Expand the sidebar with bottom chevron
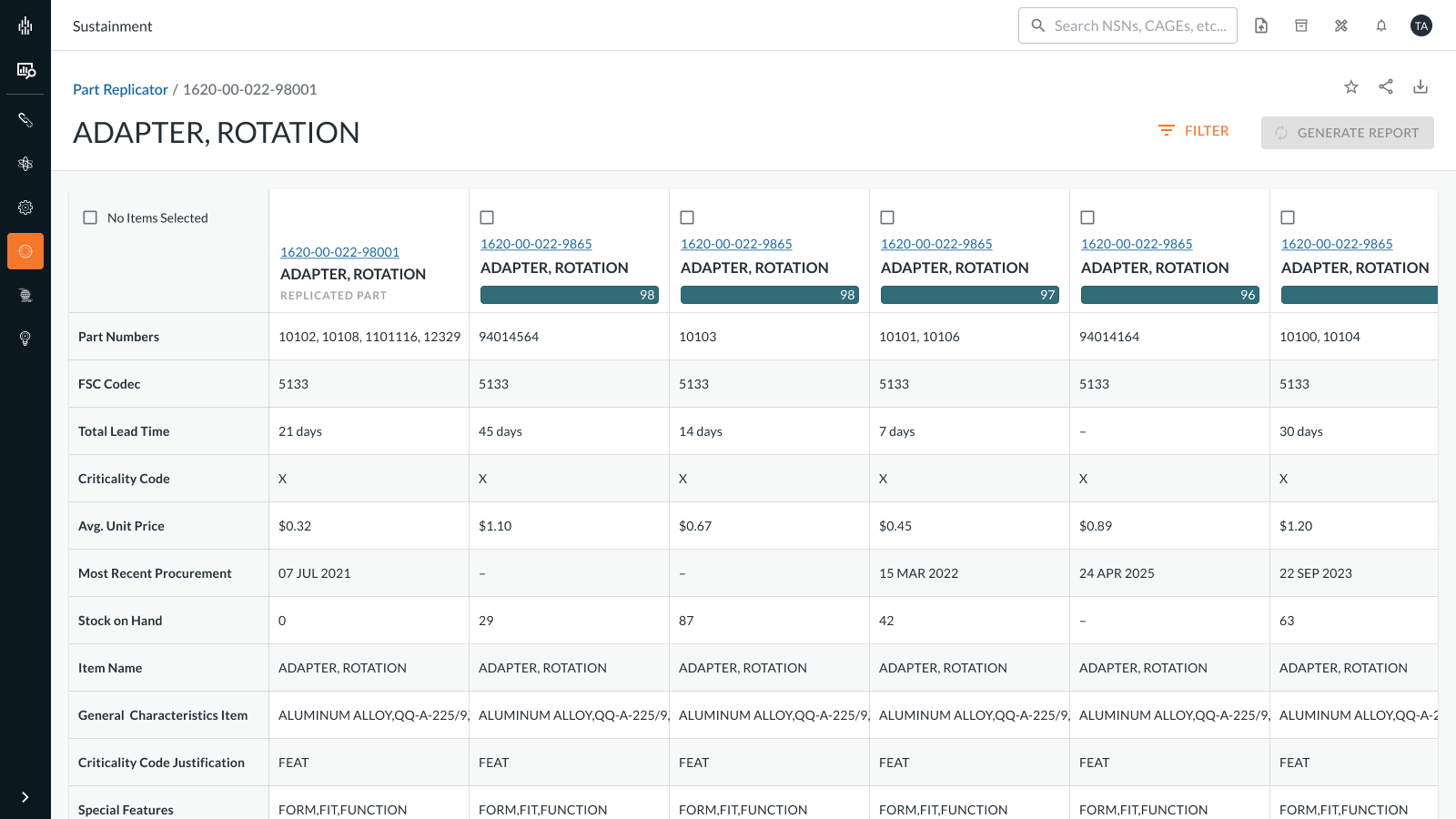This screenshot has width=1456, height=819. [25, 797]
